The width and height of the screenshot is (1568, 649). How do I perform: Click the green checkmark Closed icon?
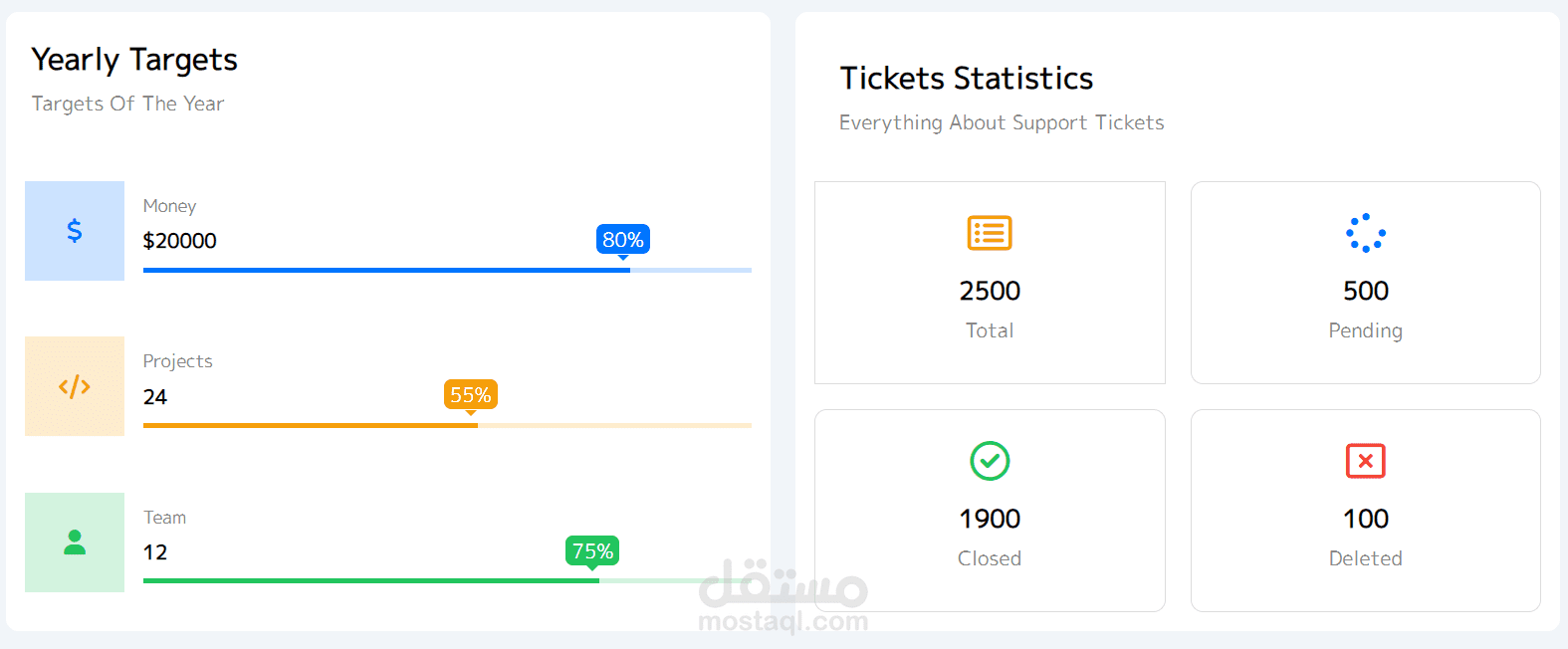pyautogui.click(x=990, y=461)
